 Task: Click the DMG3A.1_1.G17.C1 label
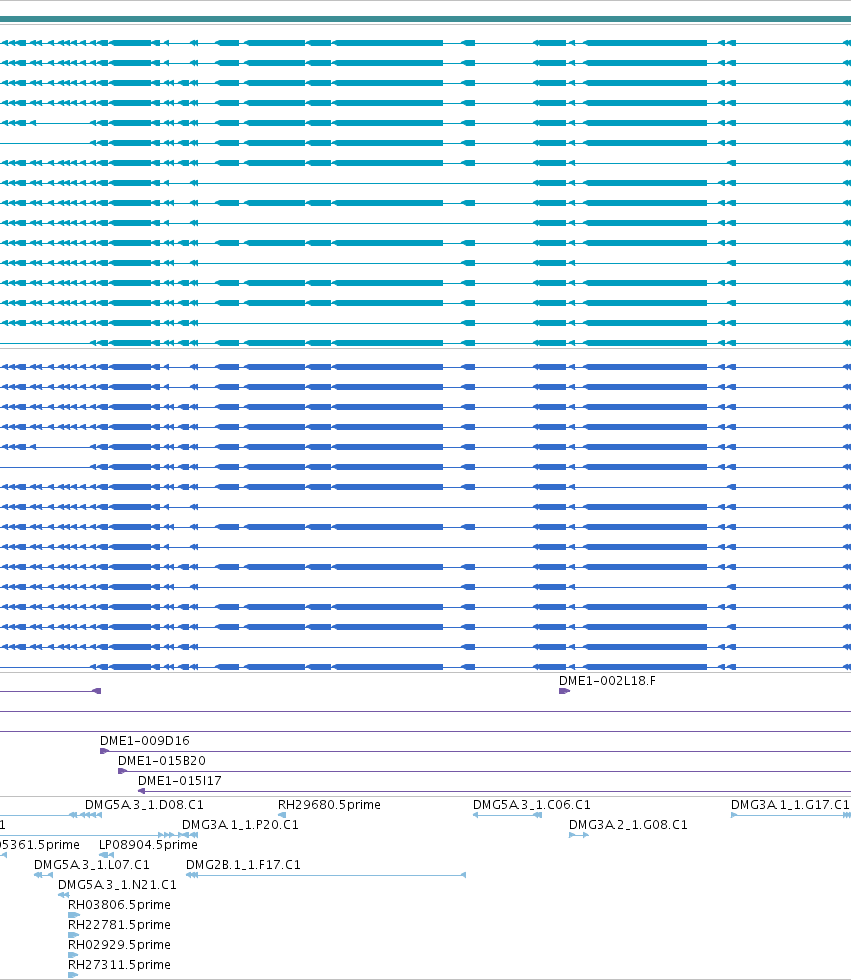[790, 804]
